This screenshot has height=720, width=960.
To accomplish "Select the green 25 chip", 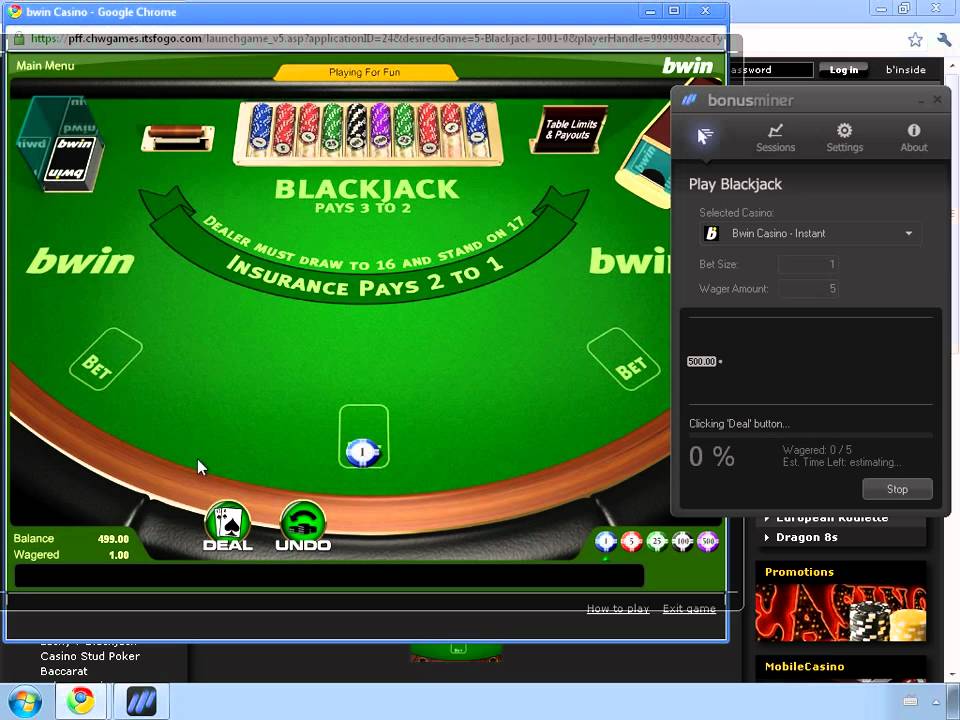I will pyautogui.click(x=657, y=541).
